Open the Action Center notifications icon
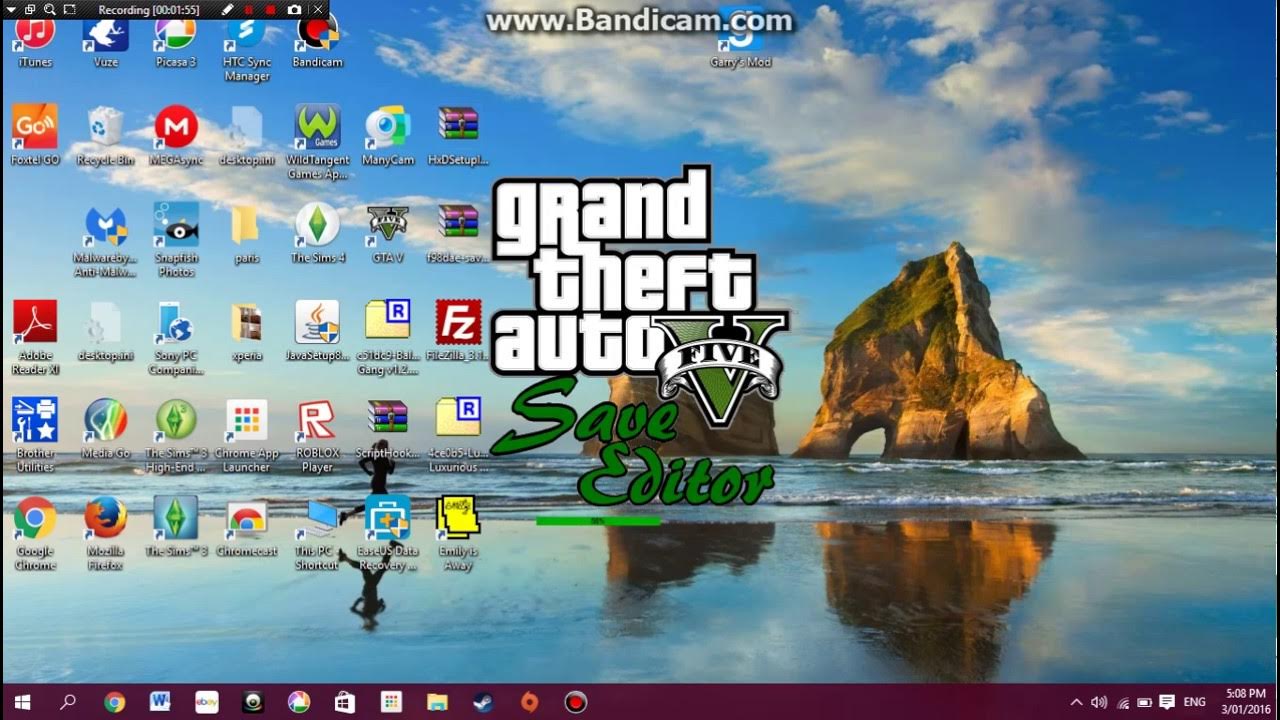This screenshot has height=720, width=1280. click(1166, 702)
